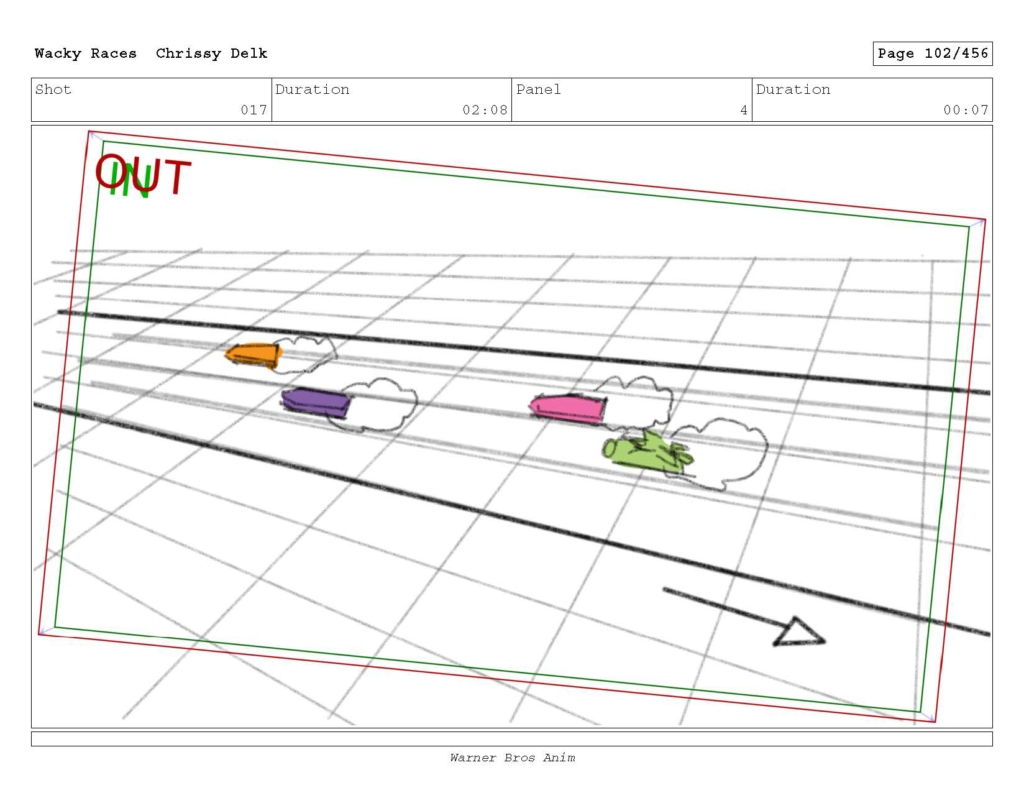
Task: Click the orange car in the storyboard
Action: click(253, 355)
